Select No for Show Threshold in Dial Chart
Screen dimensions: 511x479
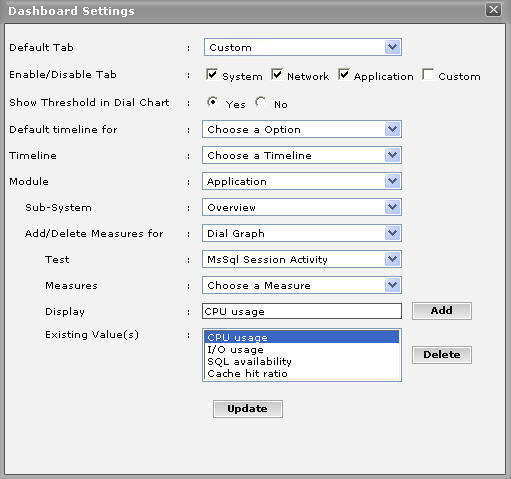[261, 102]
